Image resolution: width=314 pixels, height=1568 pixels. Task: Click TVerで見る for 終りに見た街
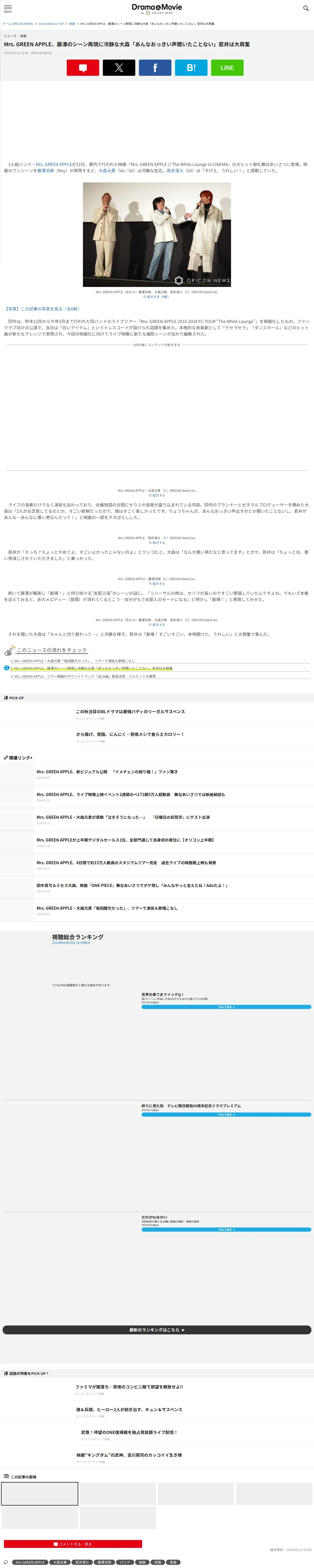226,1115
